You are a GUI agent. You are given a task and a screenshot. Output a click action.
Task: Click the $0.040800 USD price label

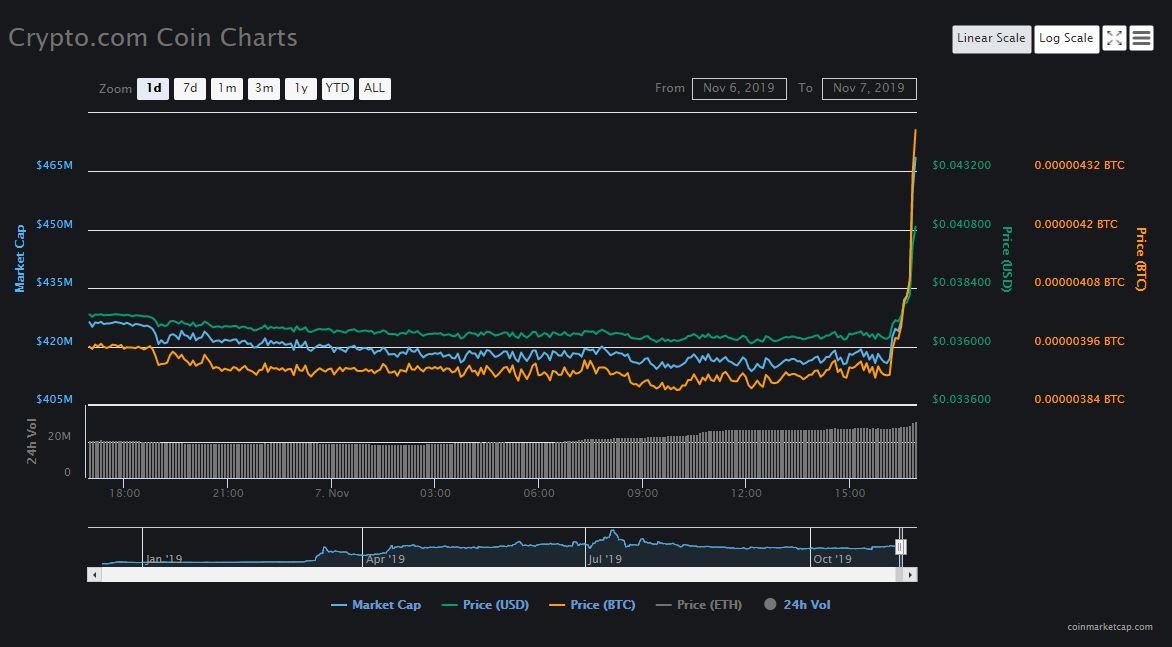coord(962,224)
